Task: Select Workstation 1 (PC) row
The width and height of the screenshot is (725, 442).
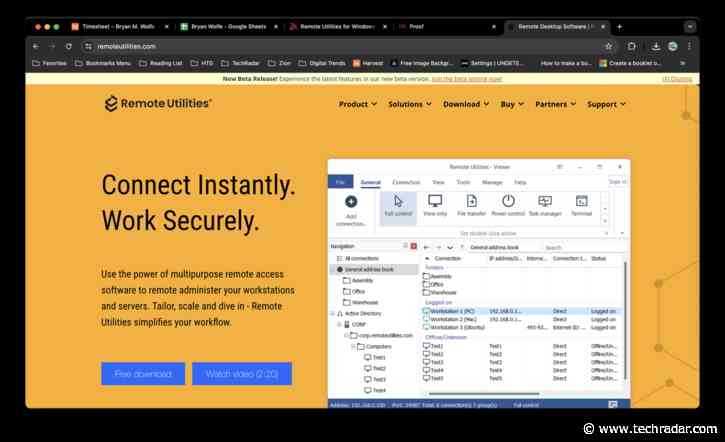Action: click(x=521, y=311)
